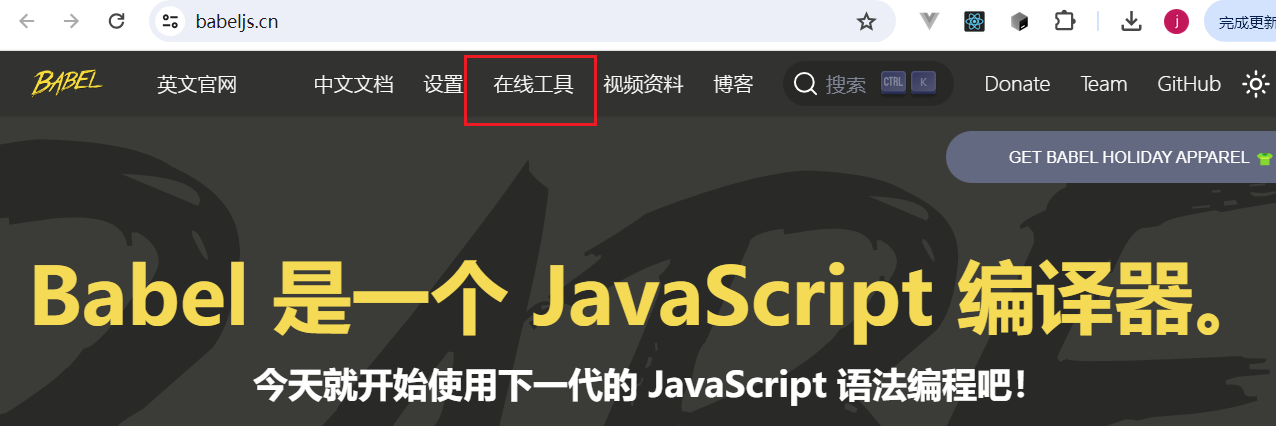This screenshot has height=426, width=1276.
Task: Click the 完成更新 update button
Action: [x=1240, y=21]
